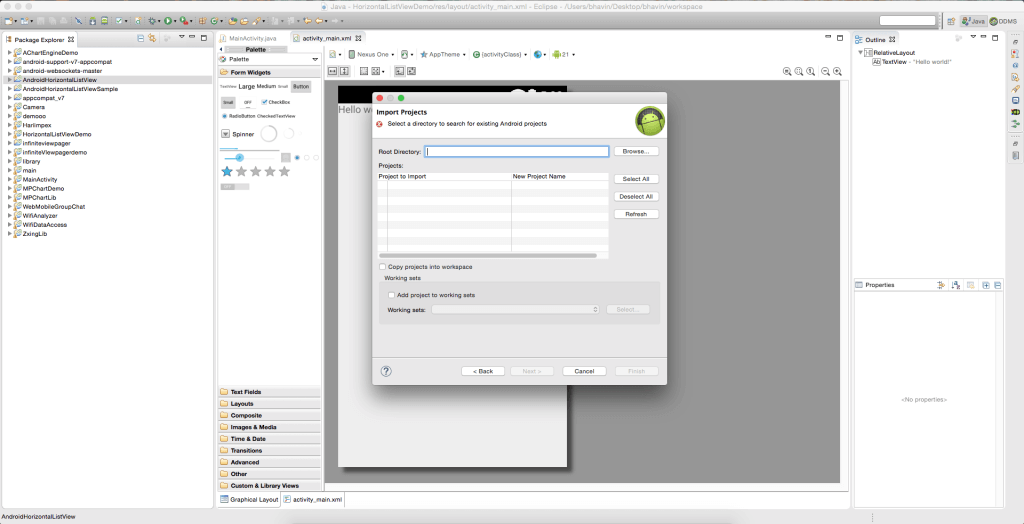Open the DDMS perspective
The image size is (1024, 524).
(x=1002, y=20)
